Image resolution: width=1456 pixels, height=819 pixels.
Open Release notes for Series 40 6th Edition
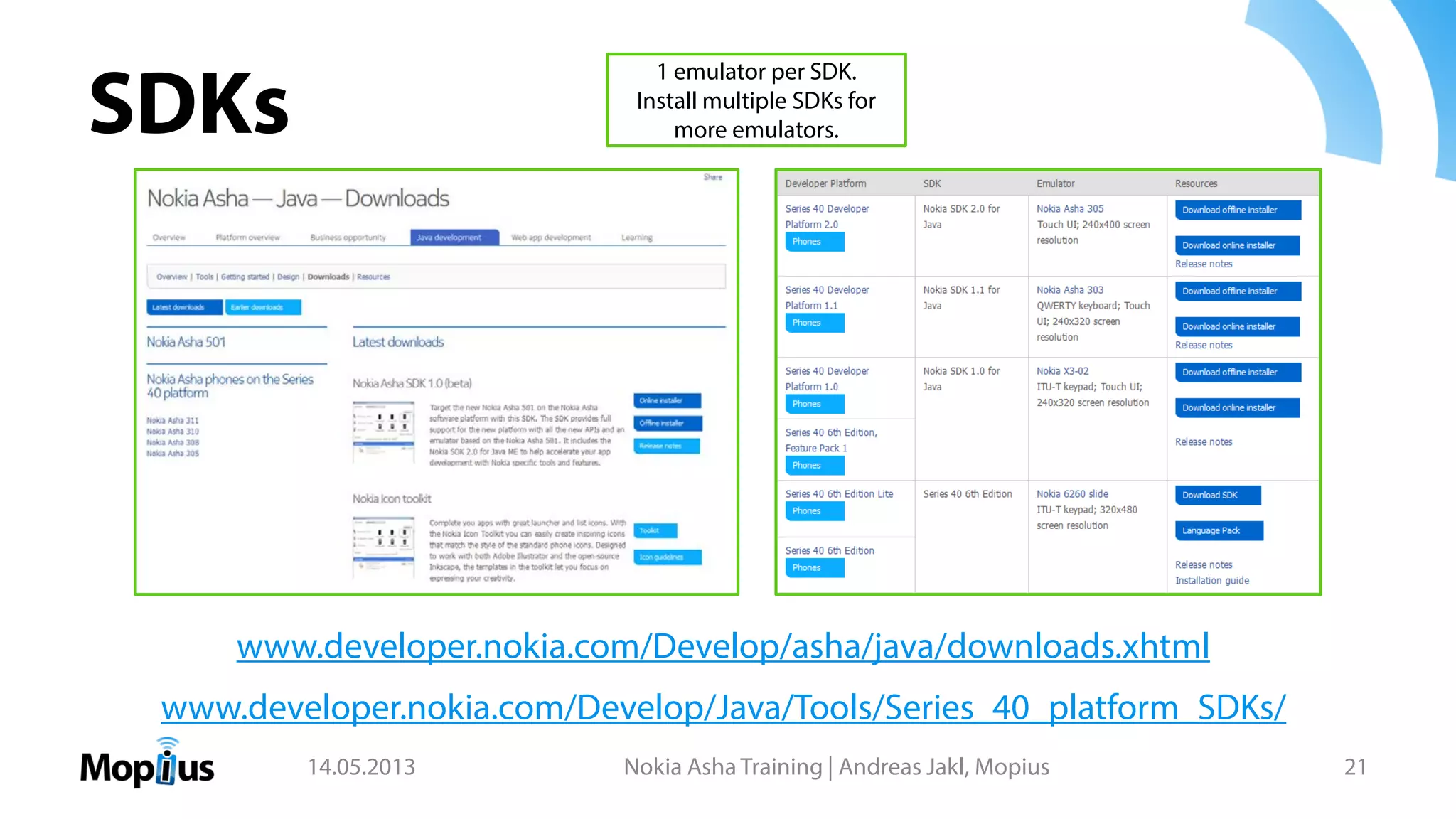click(x=1204, y=564)
